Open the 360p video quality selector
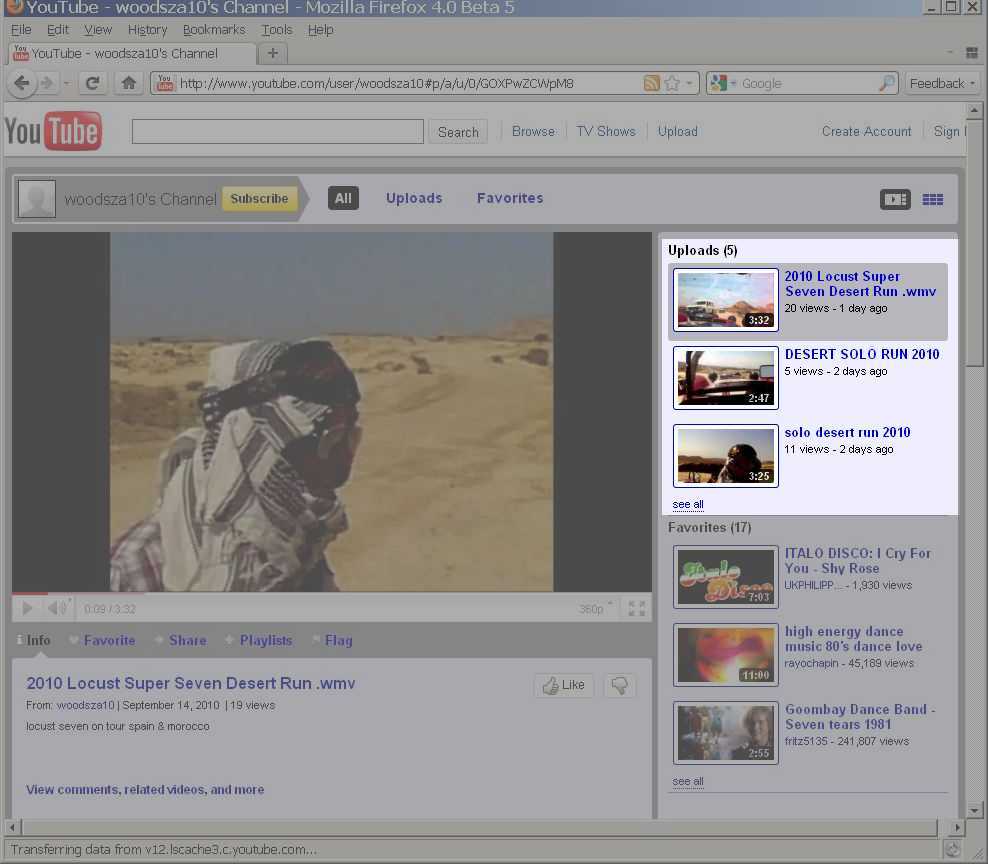The image size is (988, 864). (591, 609)
